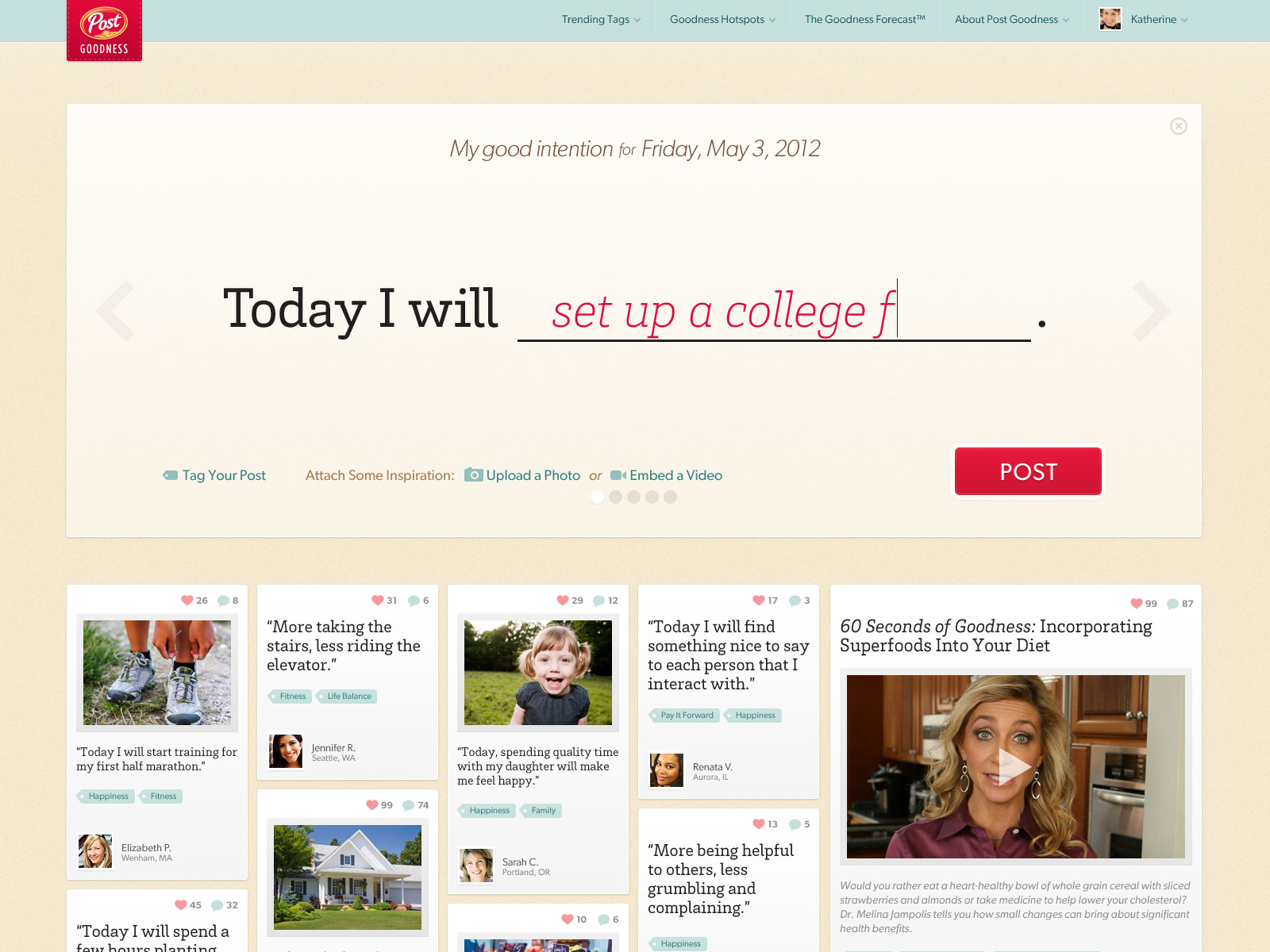
Task: Click the video camera icon for Embed a Video
Action: click(618, 475)
